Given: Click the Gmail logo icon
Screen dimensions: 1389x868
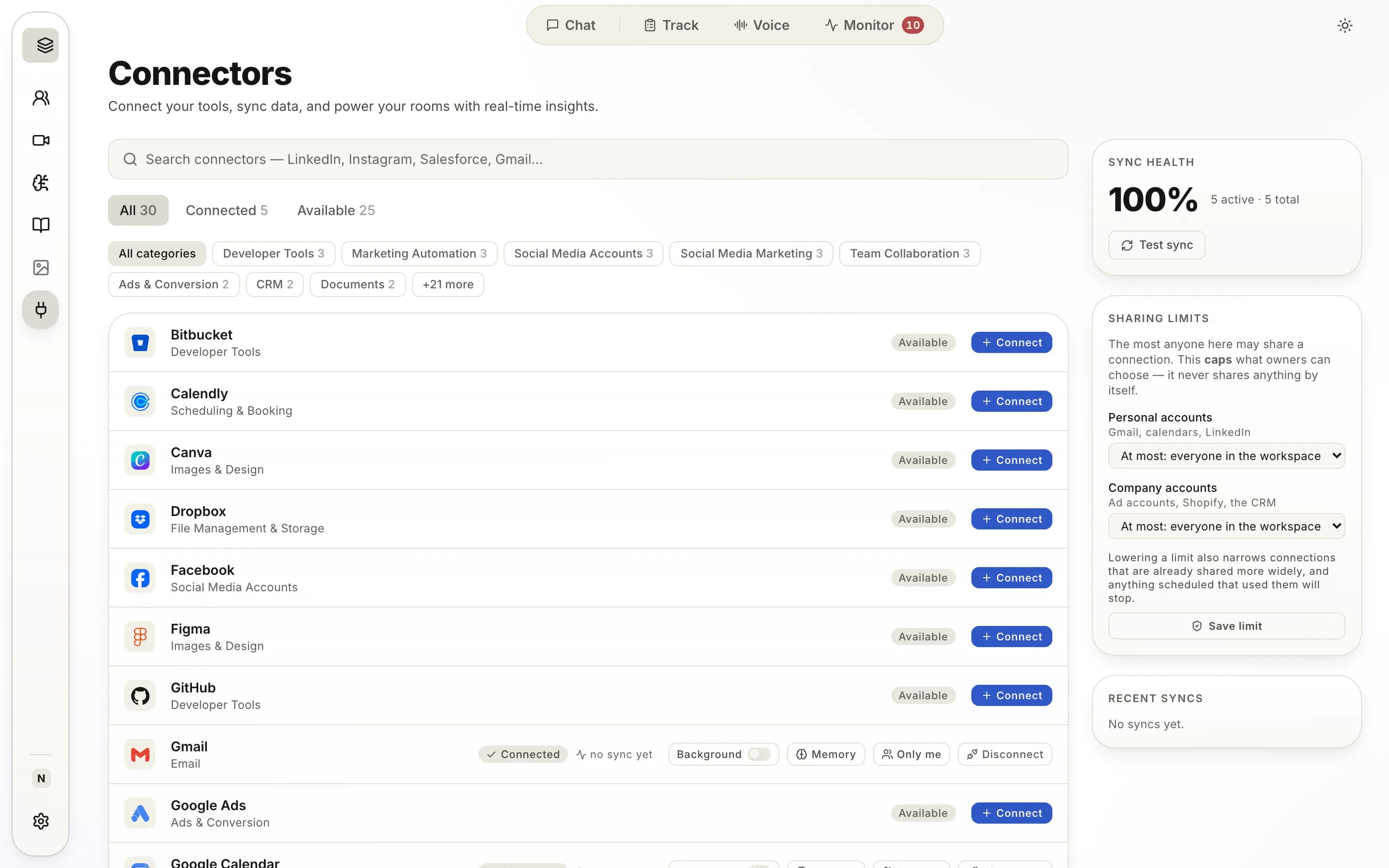Looking at the screenshot, I should (x=140, y=754).
